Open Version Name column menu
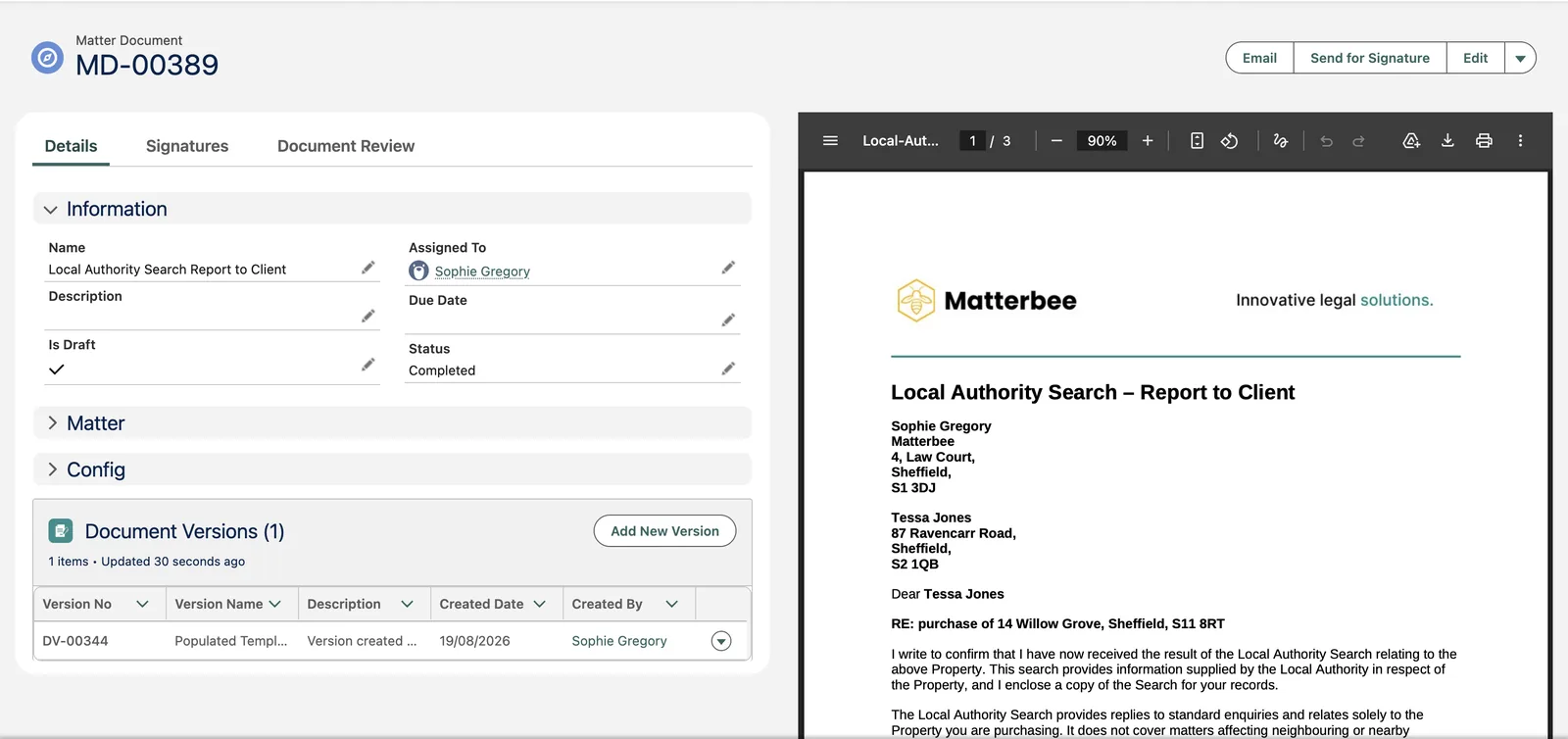This screenshot has height=739, width=1568. pyautogui.click(x=274, y=604)
